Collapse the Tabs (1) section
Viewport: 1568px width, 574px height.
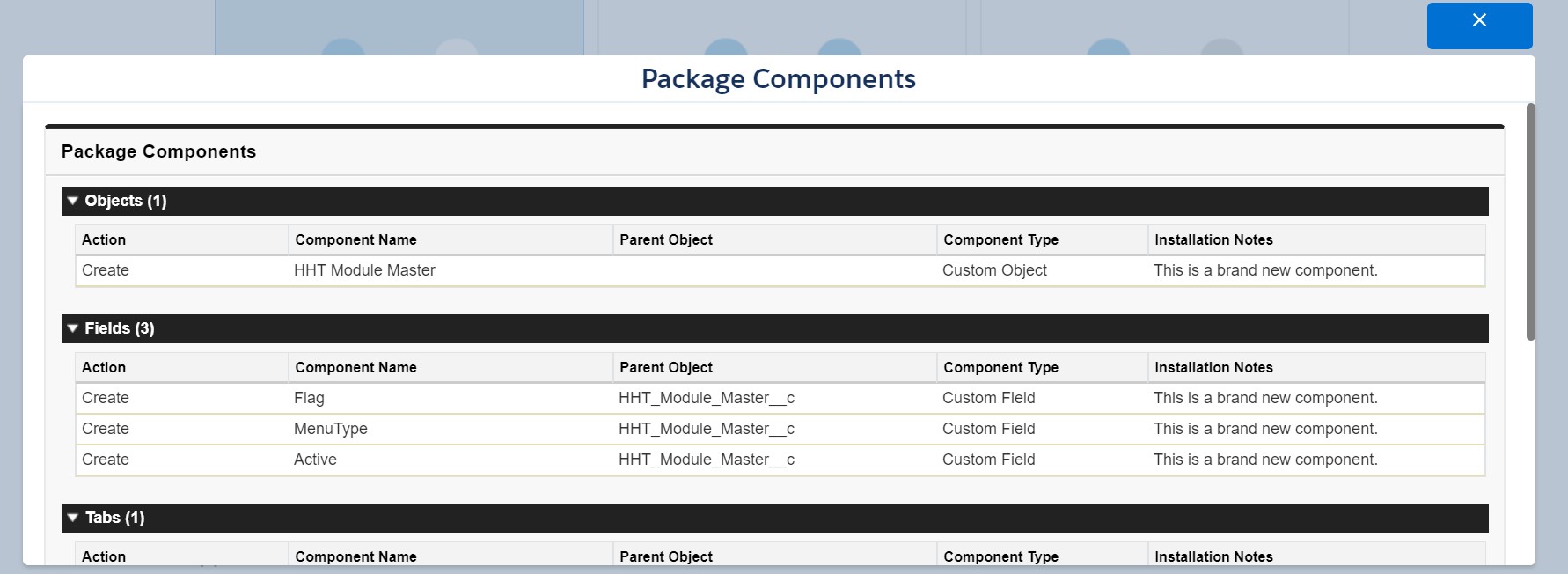[73, 518]
